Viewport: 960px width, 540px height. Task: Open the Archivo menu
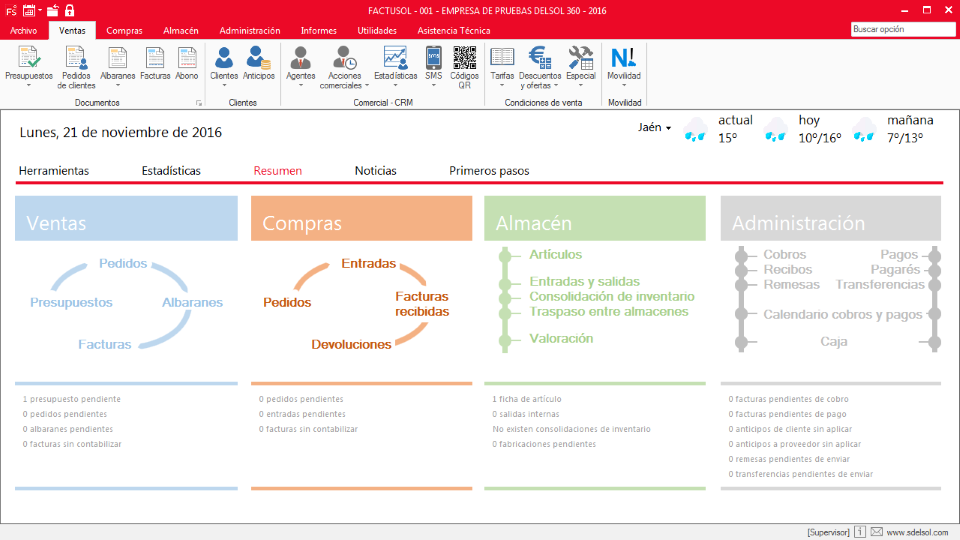coord(23,31)
